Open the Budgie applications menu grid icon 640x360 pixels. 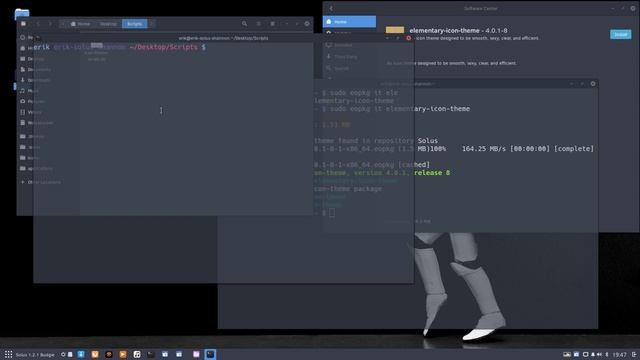coord(8,354)
